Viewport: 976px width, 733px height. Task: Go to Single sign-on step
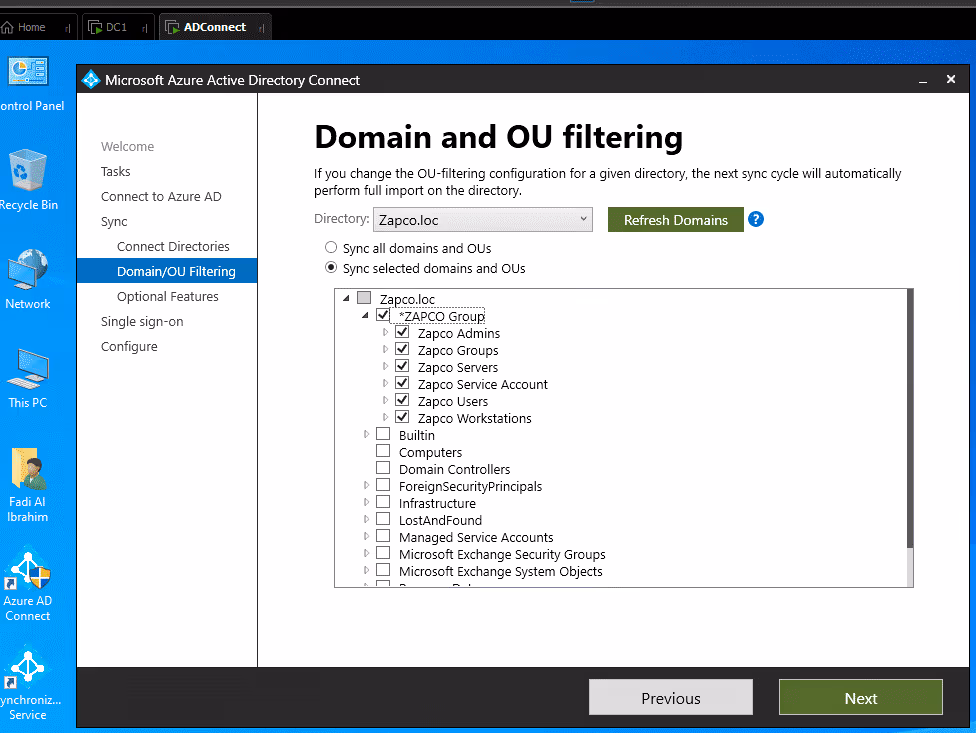[142, 322]
